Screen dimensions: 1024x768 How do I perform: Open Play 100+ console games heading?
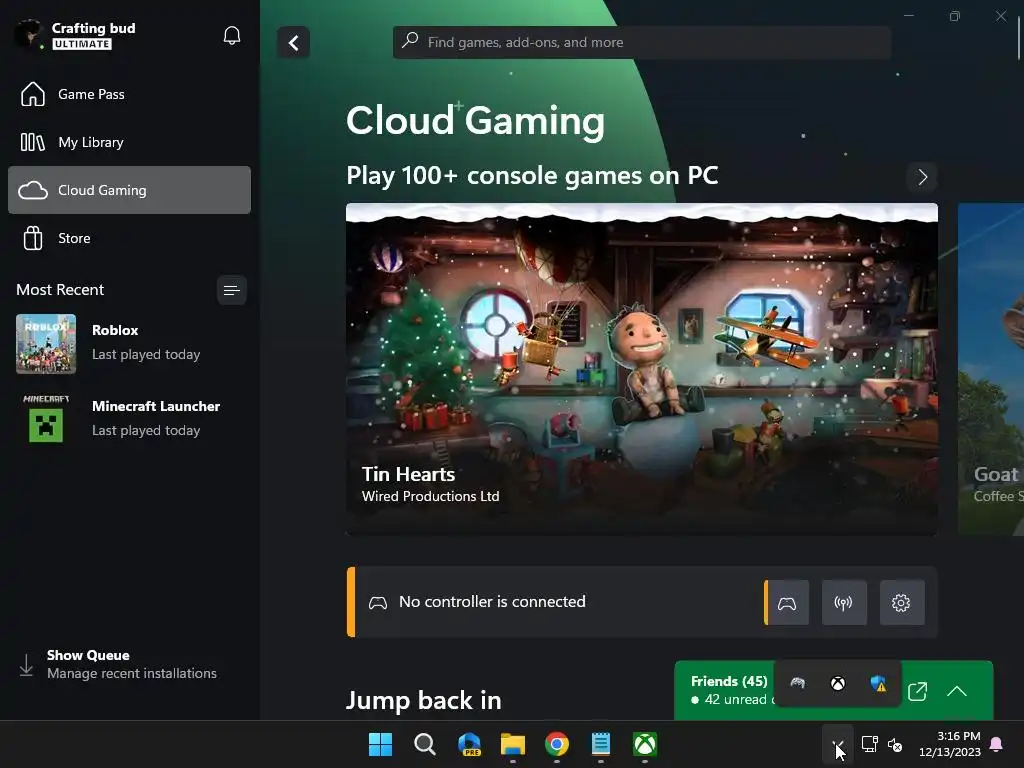532,176
